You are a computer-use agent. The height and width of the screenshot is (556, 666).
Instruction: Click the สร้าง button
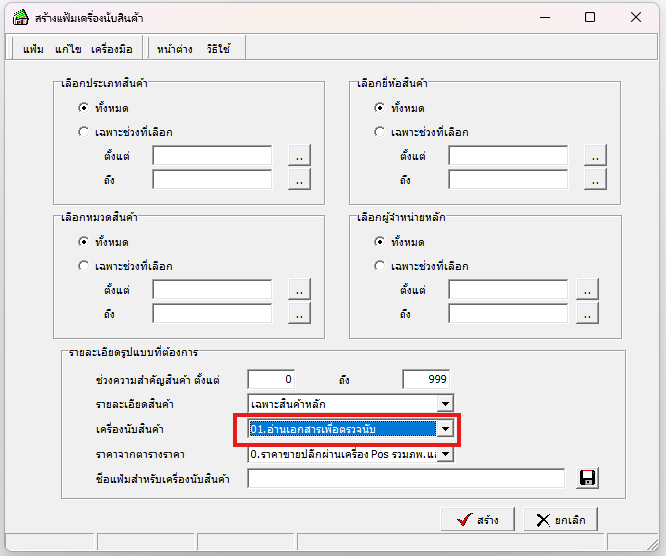click(x=478, y=520)
